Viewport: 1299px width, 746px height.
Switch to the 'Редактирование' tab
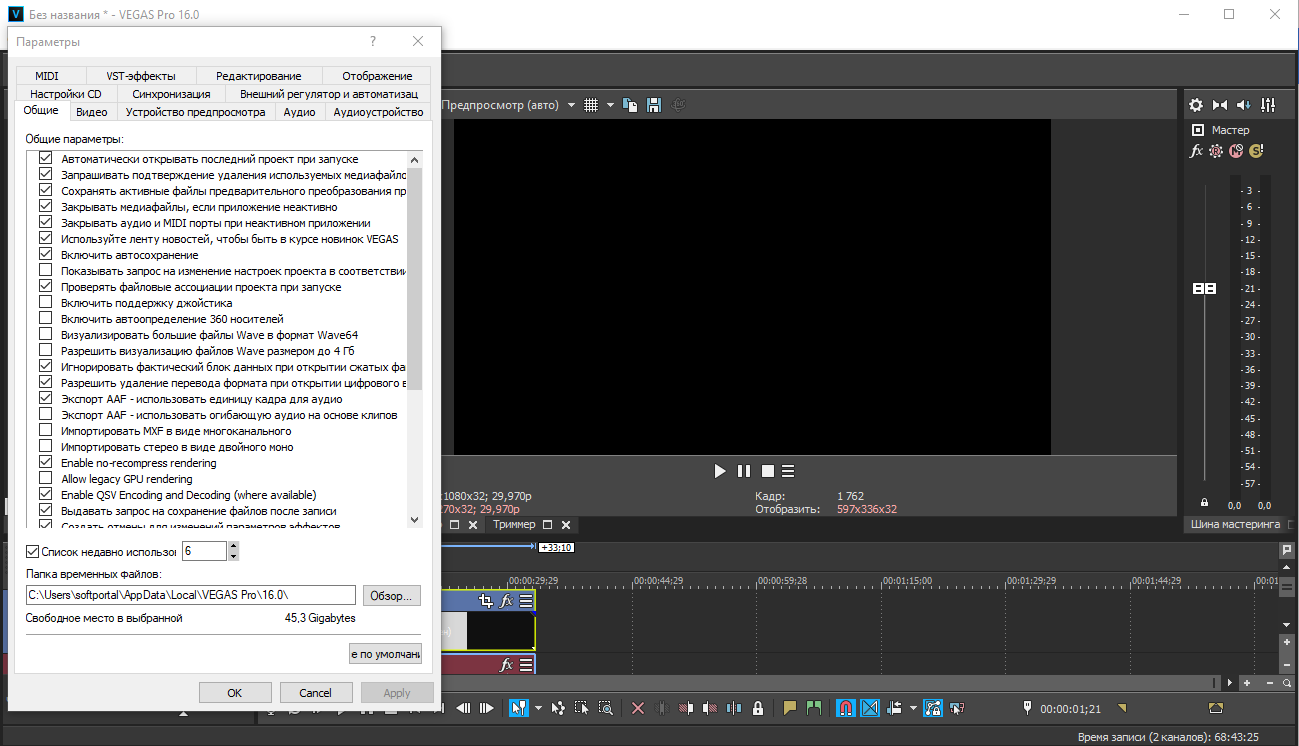click(259, 76)
